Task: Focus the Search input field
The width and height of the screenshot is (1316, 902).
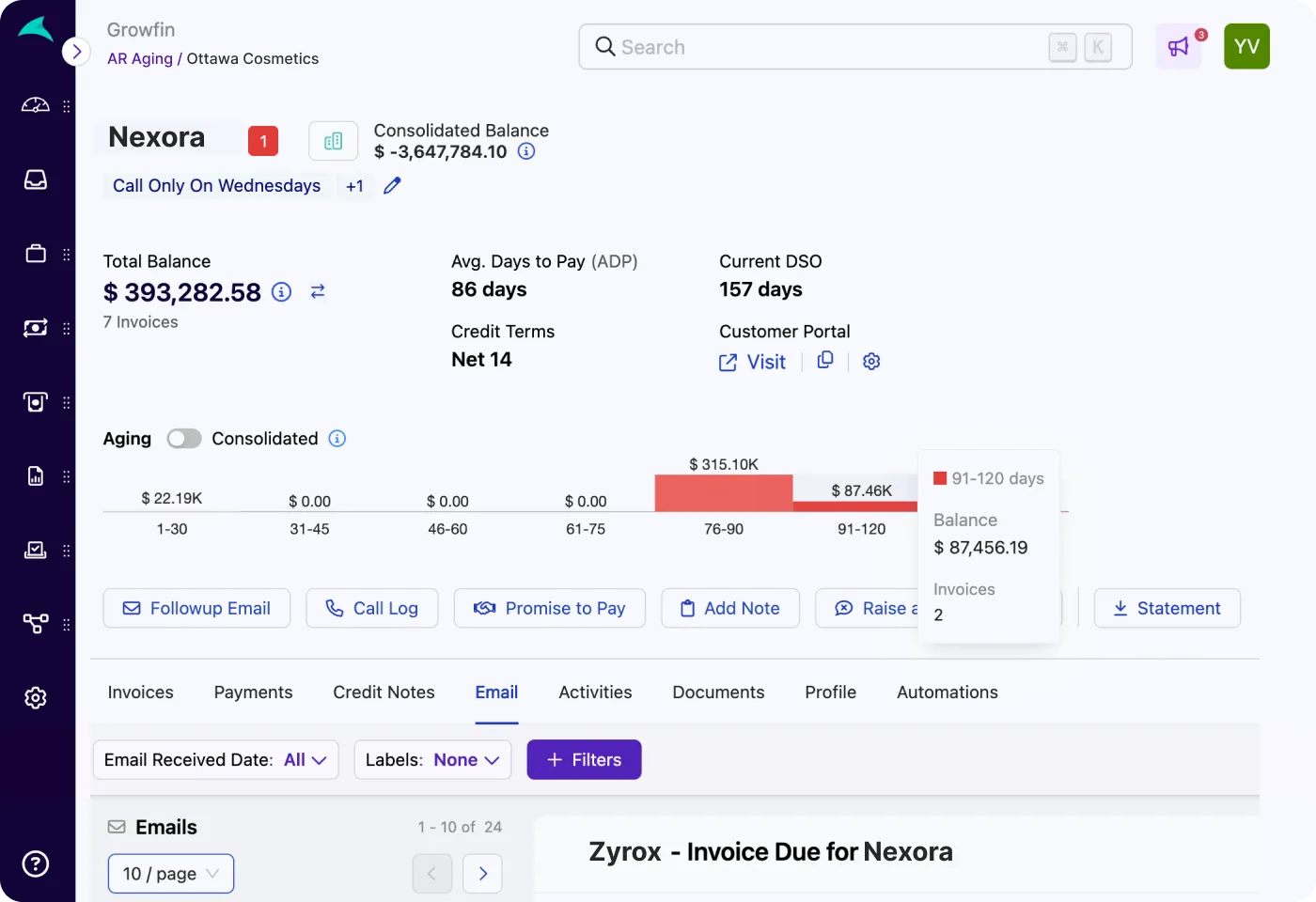Action: (x=855, y=47)
